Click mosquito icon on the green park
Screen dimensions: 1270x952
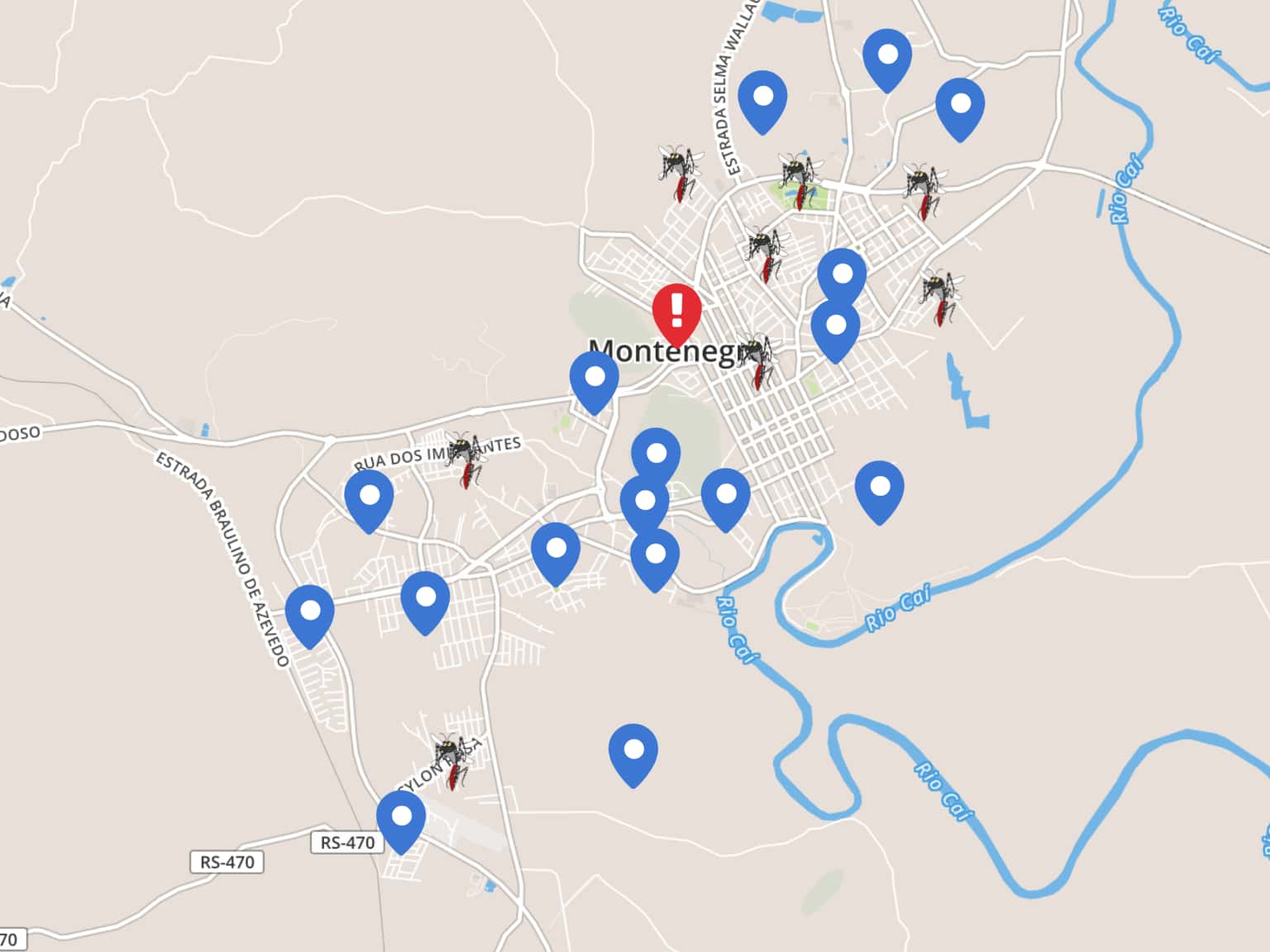798,180
